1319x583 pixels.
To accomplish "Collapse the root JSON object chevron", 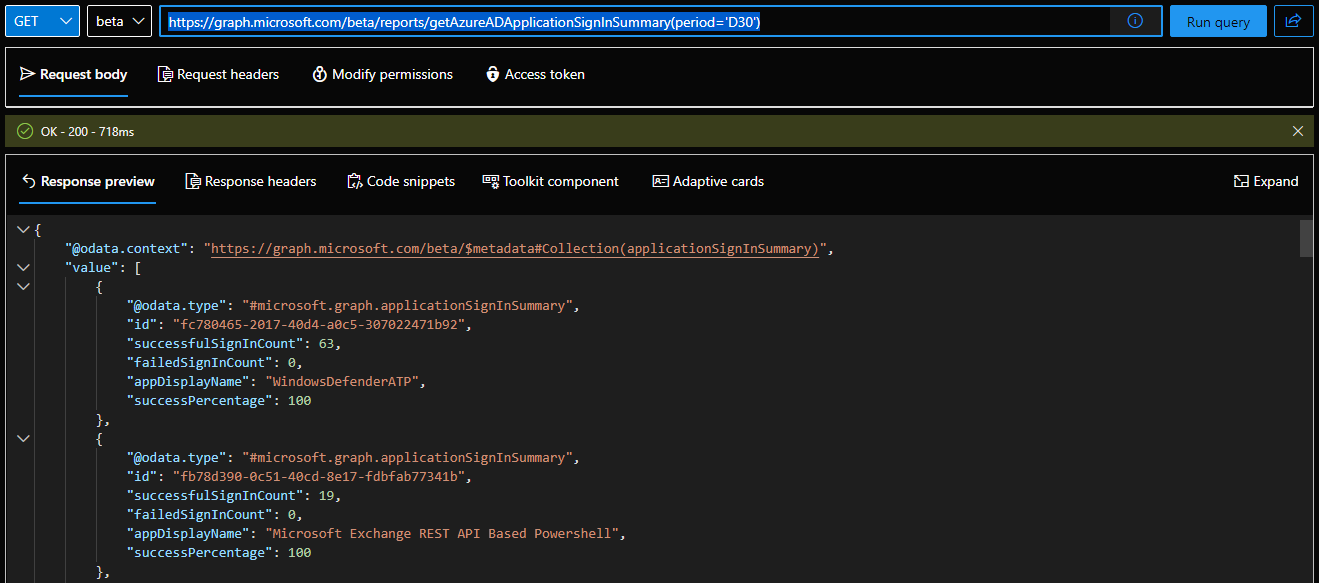I will click(x=24, y=230).
